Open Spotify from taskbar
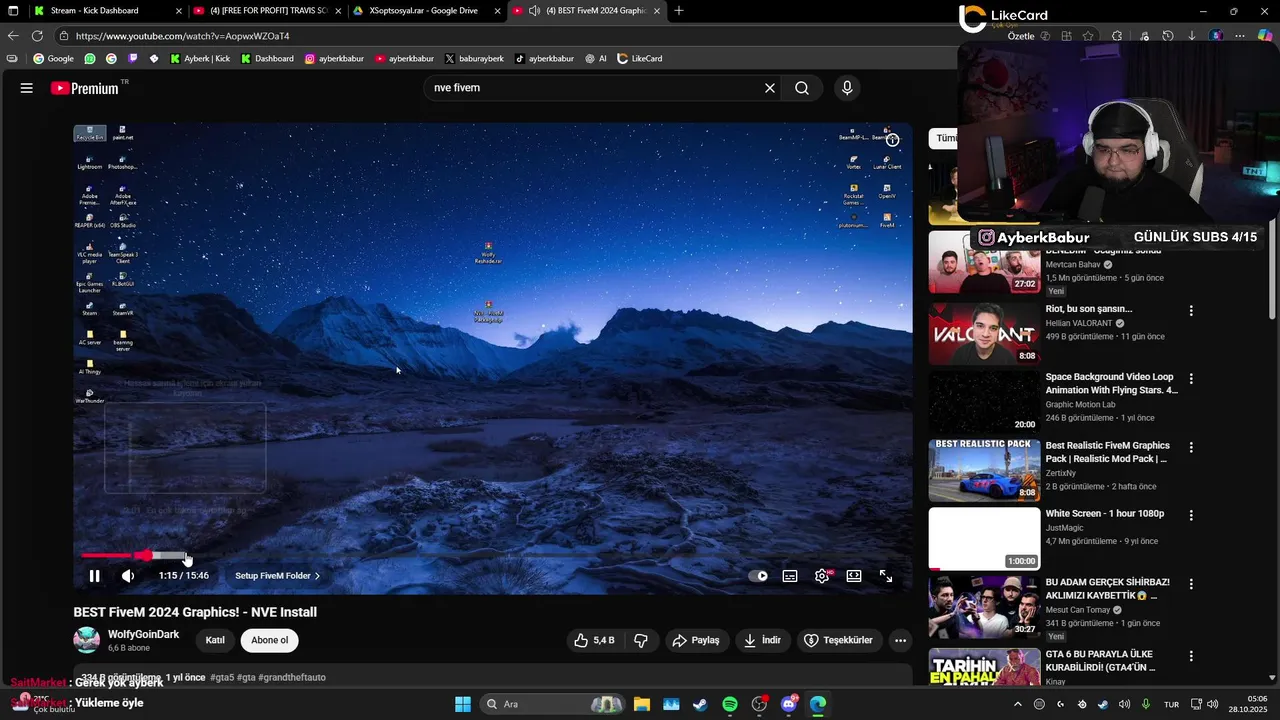The width and height of the screenshot is (1280, 720). coord(730,704)
